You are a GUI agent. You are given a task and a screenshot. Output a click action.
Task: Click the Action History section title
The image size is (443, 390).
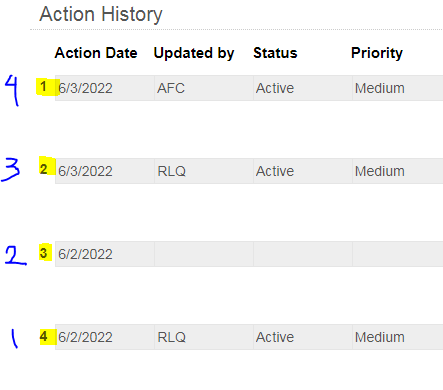click(101, 14)
